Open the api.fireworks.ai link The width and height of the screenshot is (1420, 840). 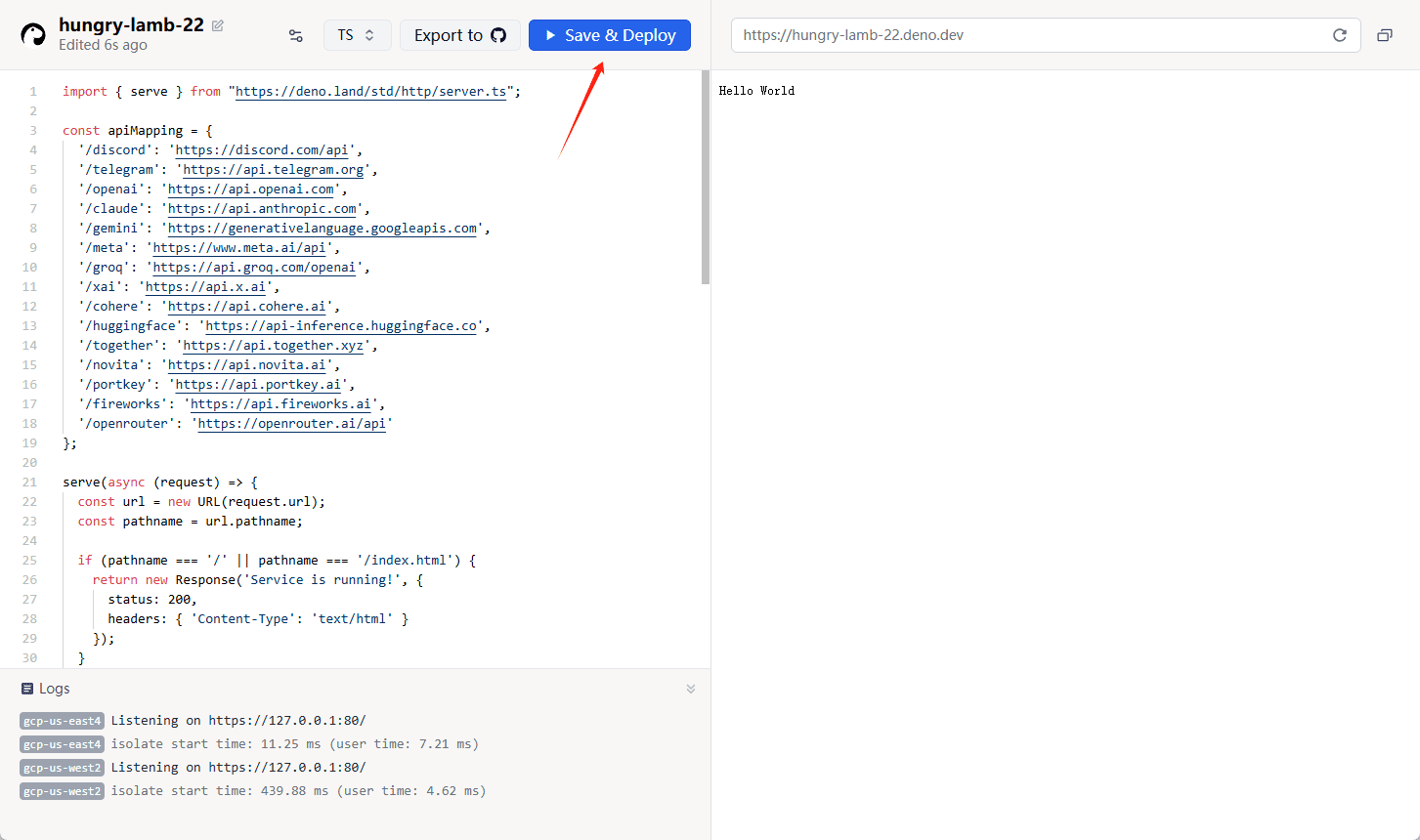click(x=280, y=403)
